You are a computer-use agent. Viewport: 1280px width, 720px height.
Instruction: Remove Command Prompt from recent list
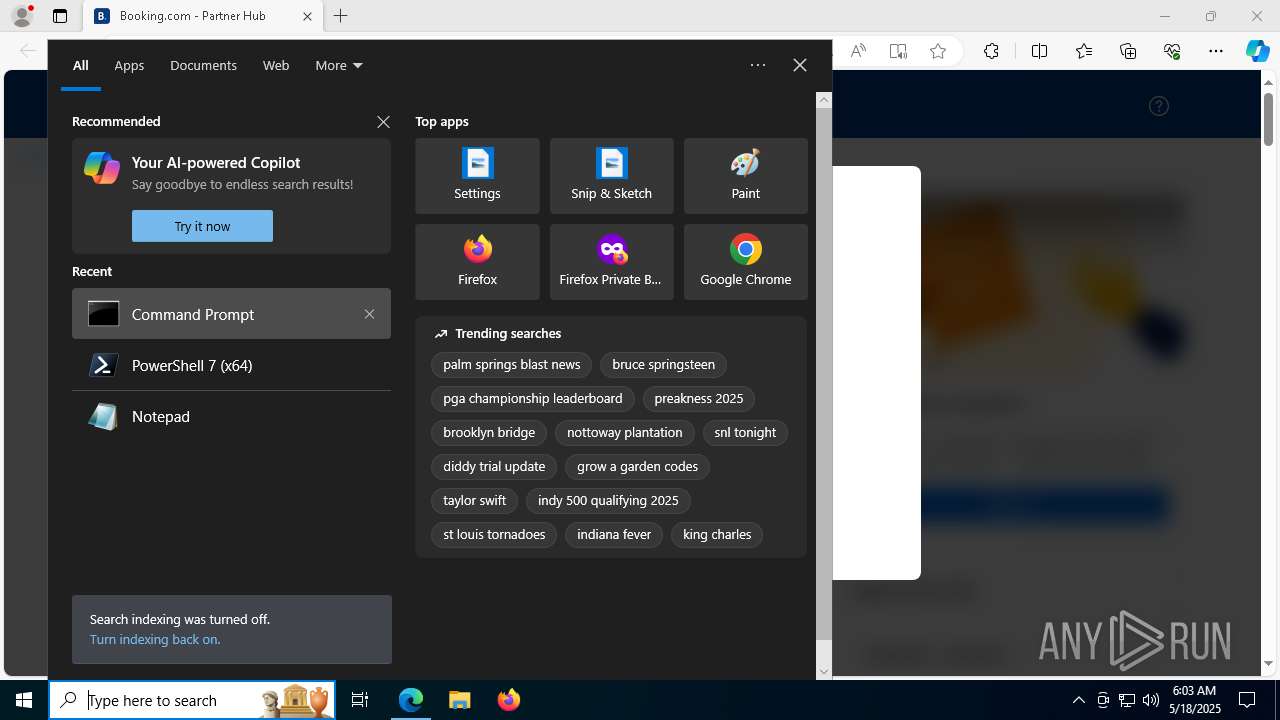[x=369, y=314]
